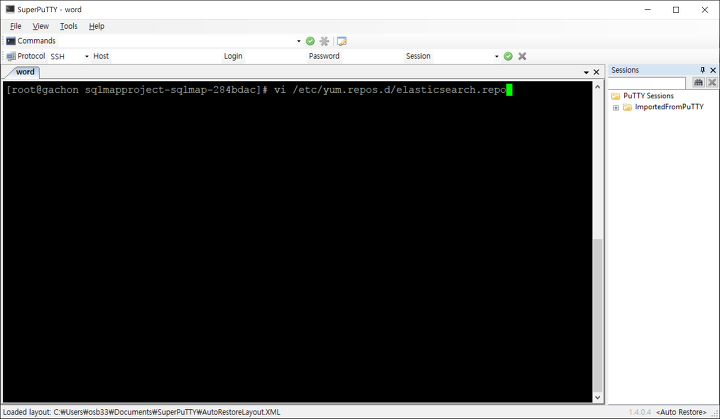Click the Password input field

(x=372, y=56)
